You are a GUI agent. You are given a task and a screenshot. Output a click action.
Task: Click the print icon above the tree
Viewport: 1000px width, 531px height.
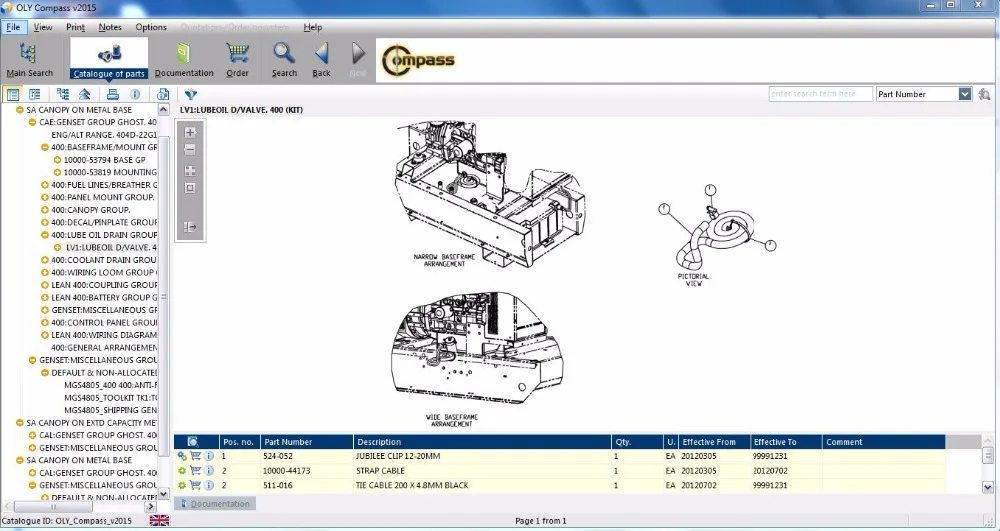pos(113,94)
